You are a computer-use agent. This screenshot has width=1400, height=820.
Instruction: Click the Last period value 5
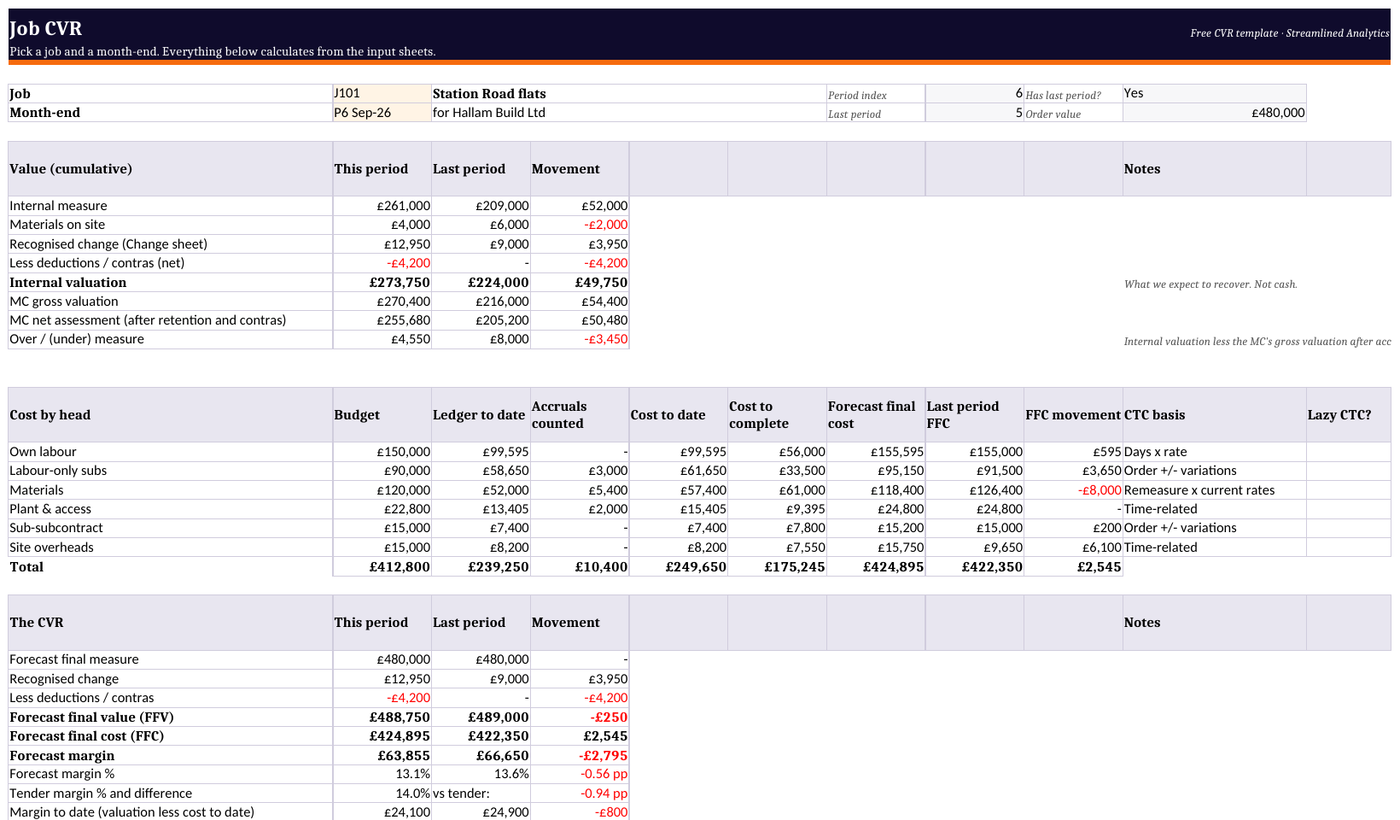click(974, 112)
